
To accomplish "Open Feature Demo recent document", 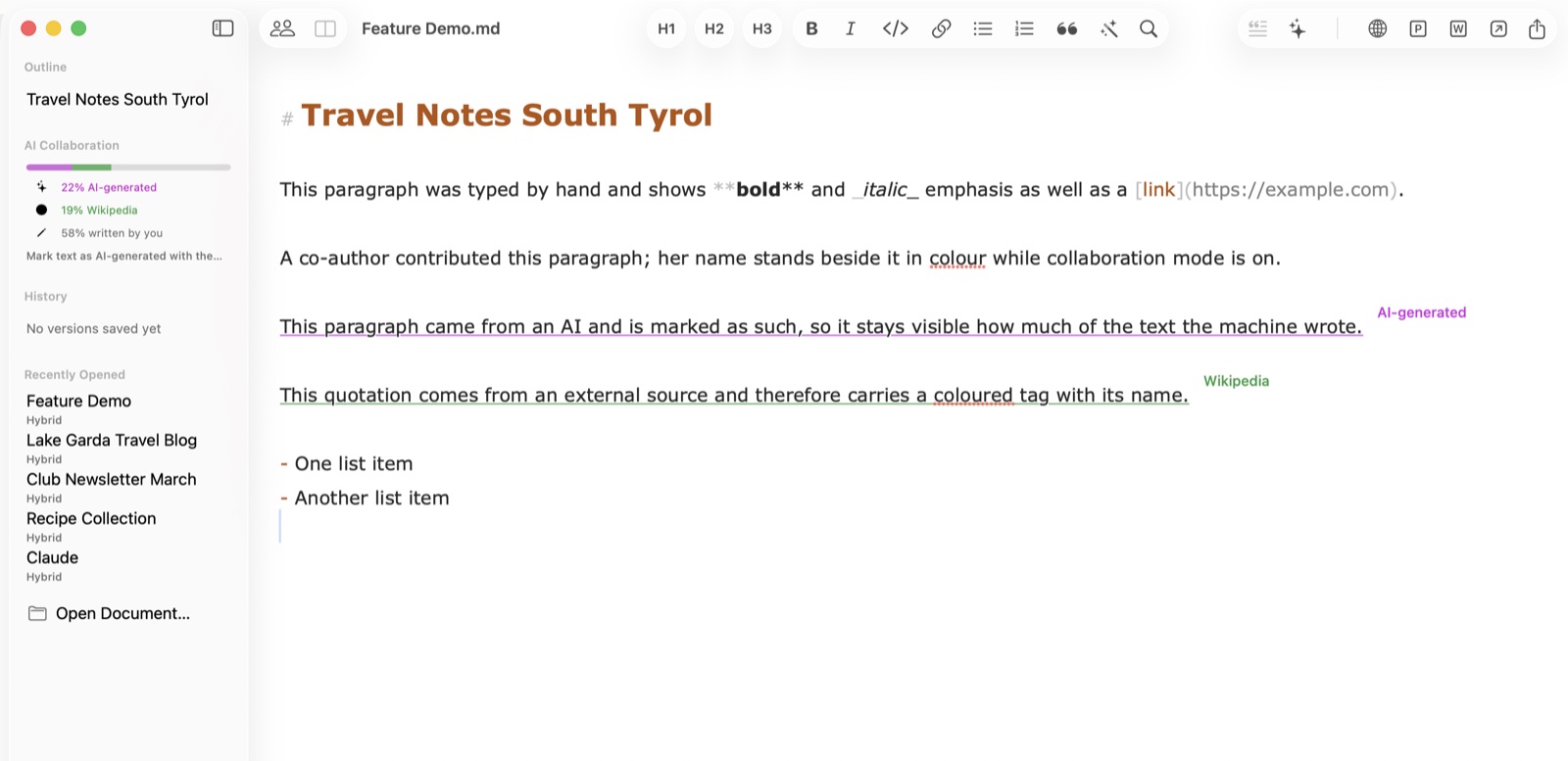I will point(78,401).
